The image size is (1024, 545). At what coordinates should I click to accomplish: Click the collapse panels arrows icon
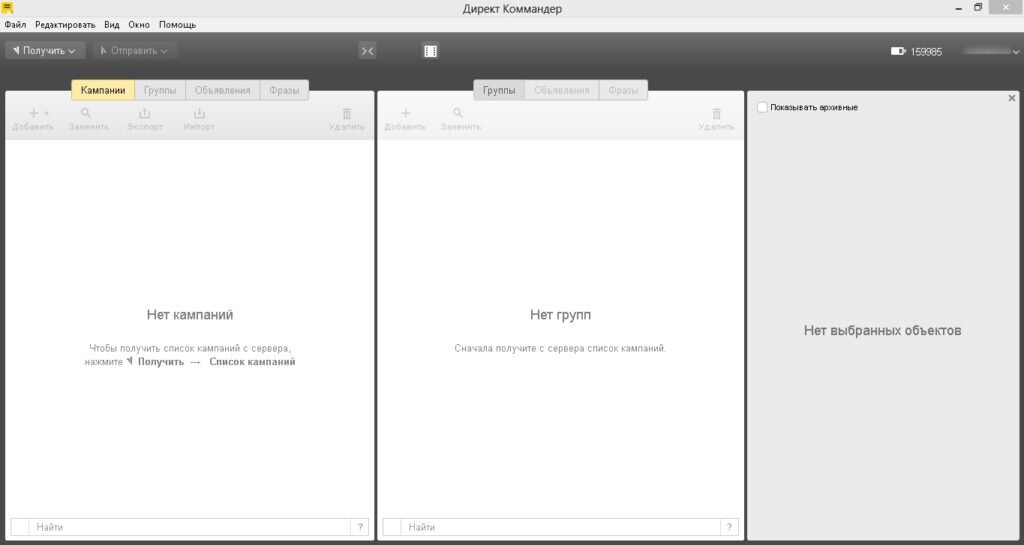(368, 50)
